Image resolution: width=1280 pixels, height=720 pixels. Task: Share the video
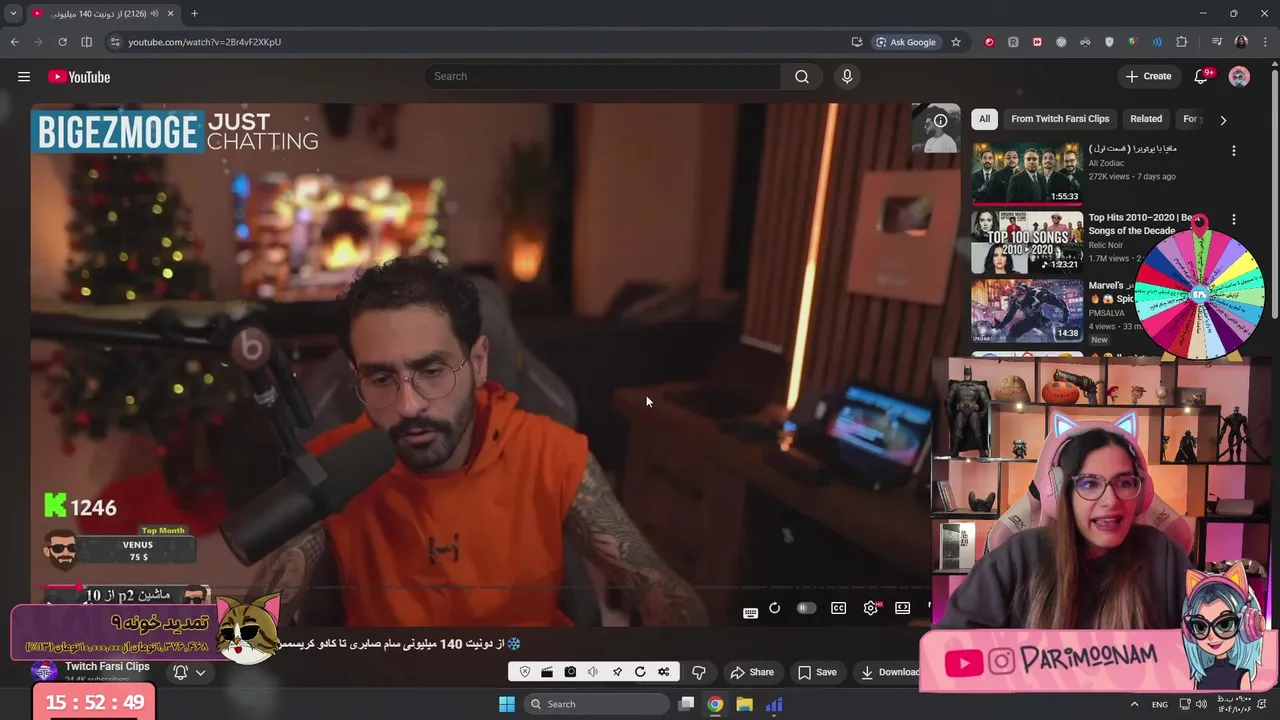tap(752, 672)
